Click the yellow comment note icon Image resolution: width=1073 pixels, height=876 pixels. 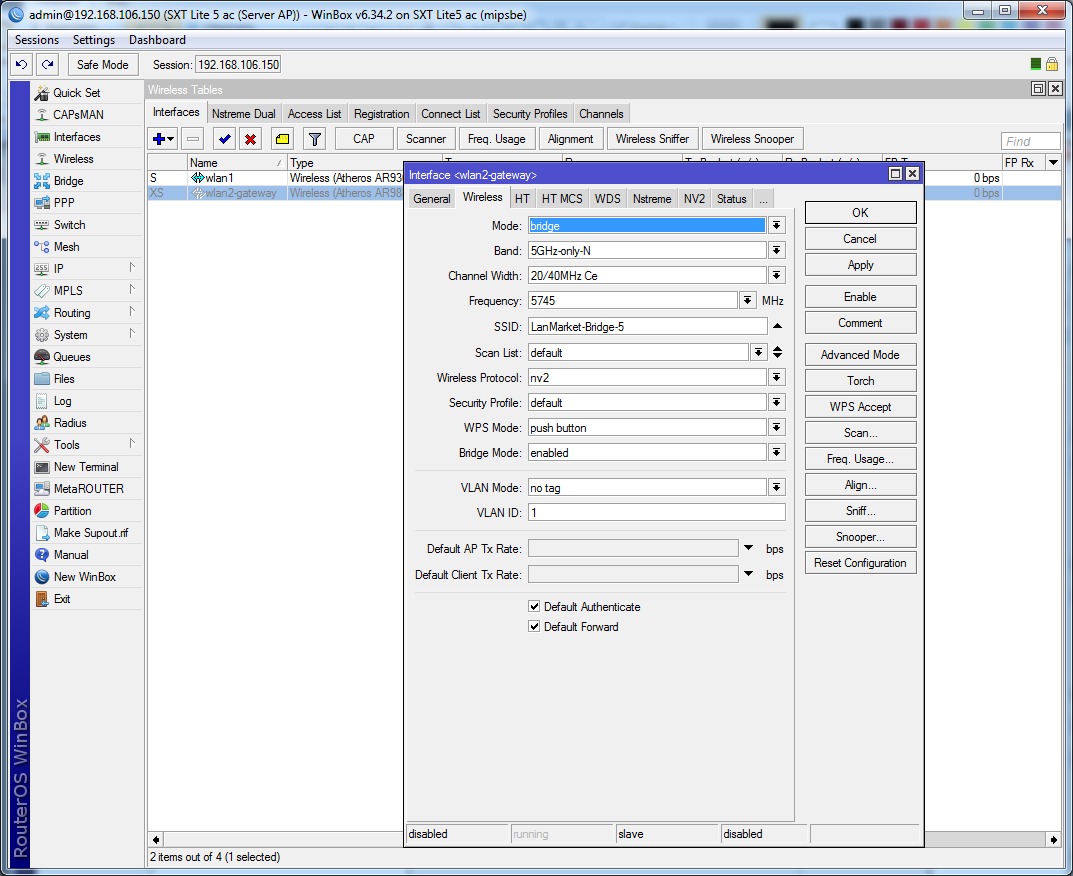coord(282,139)
